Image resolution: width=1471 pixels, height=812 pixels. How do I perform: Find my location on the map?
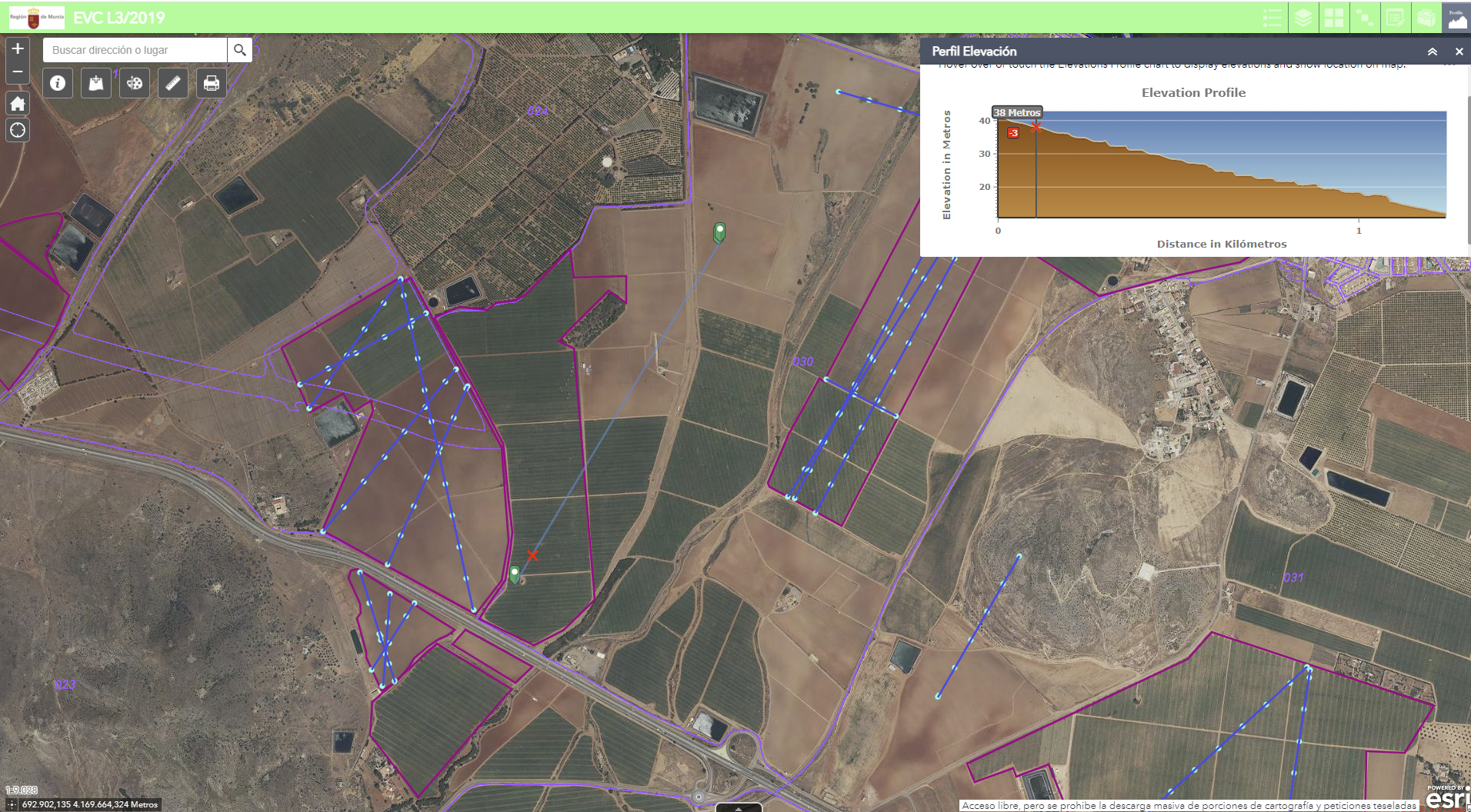(x=18, y=130)
